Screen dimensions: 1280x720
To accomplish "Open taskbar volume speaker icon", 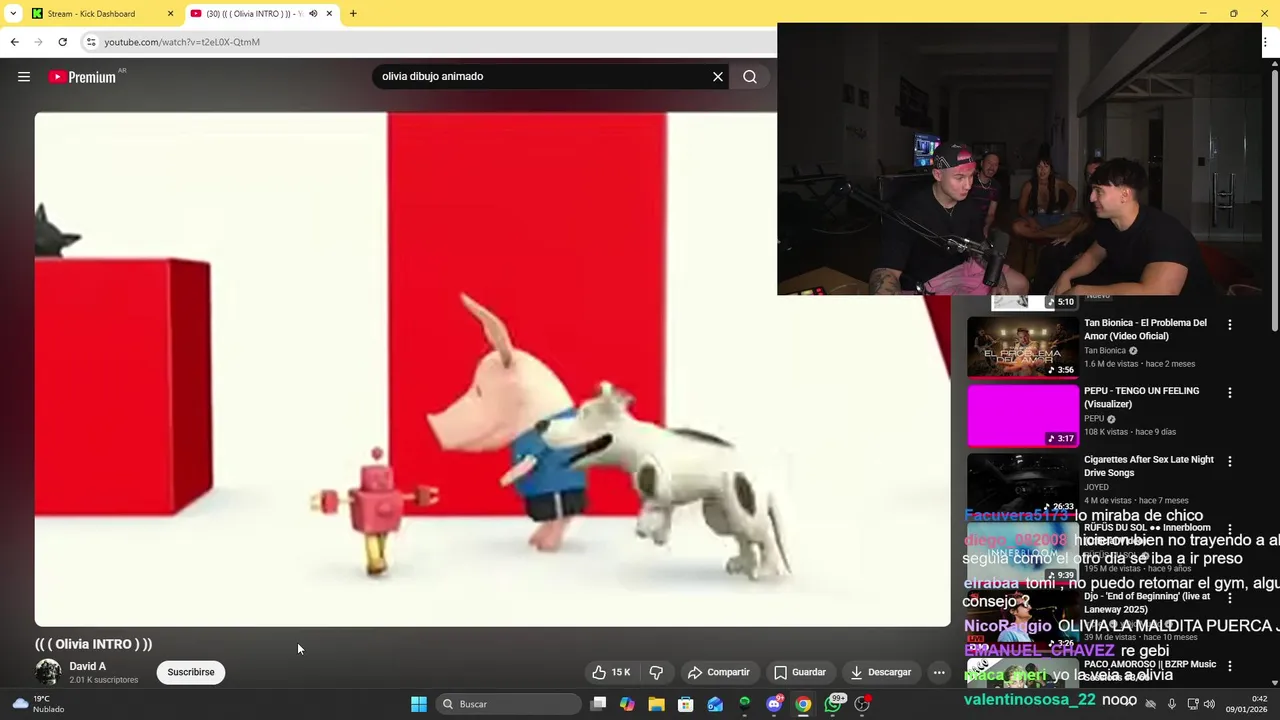I will click(1208, 704).
